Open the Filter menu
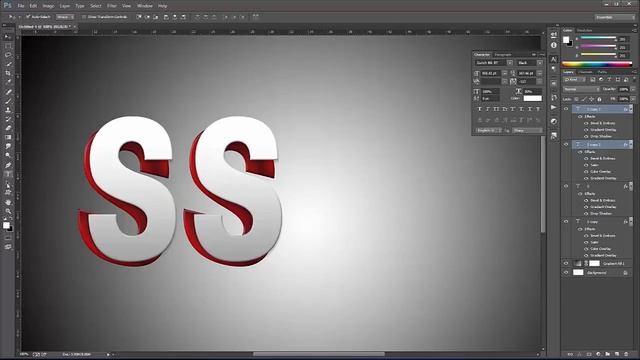 (111, 6)
